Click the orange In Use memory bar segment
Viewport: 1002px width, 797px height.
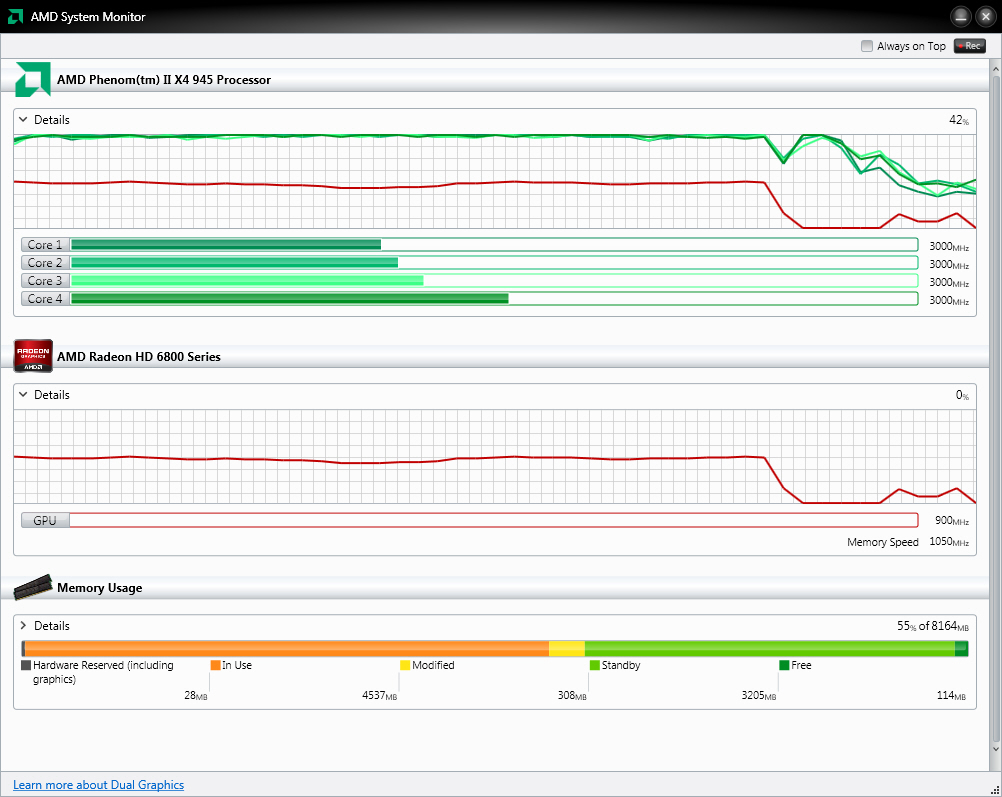pos(287,649)
